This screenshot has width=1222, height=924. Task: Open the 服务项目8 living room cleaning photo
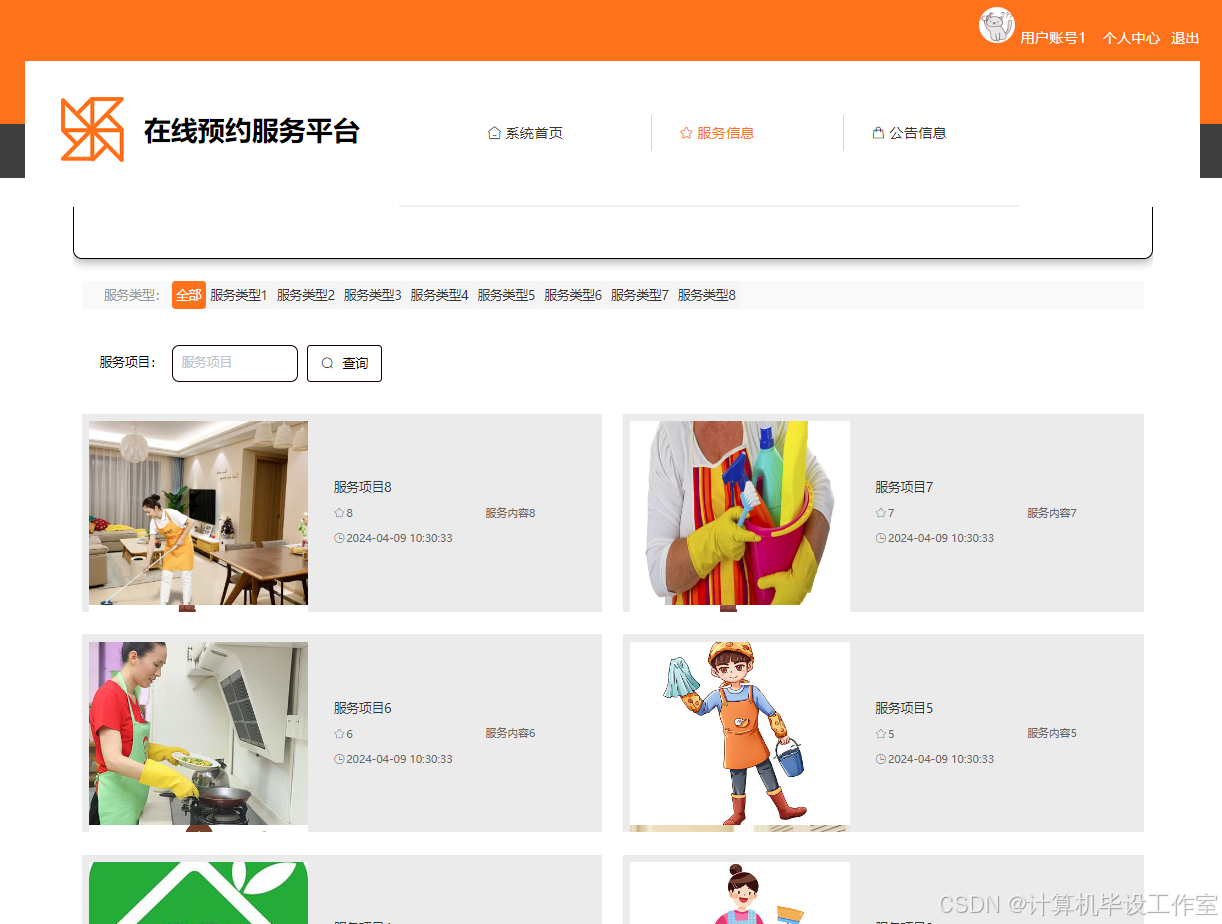click(x=198, y=513)
